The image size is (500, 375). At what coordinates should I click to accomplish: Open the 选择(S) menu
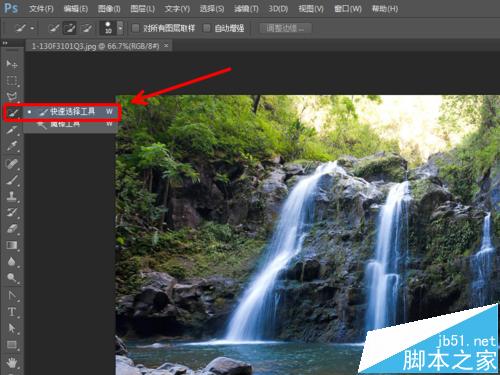212,9
